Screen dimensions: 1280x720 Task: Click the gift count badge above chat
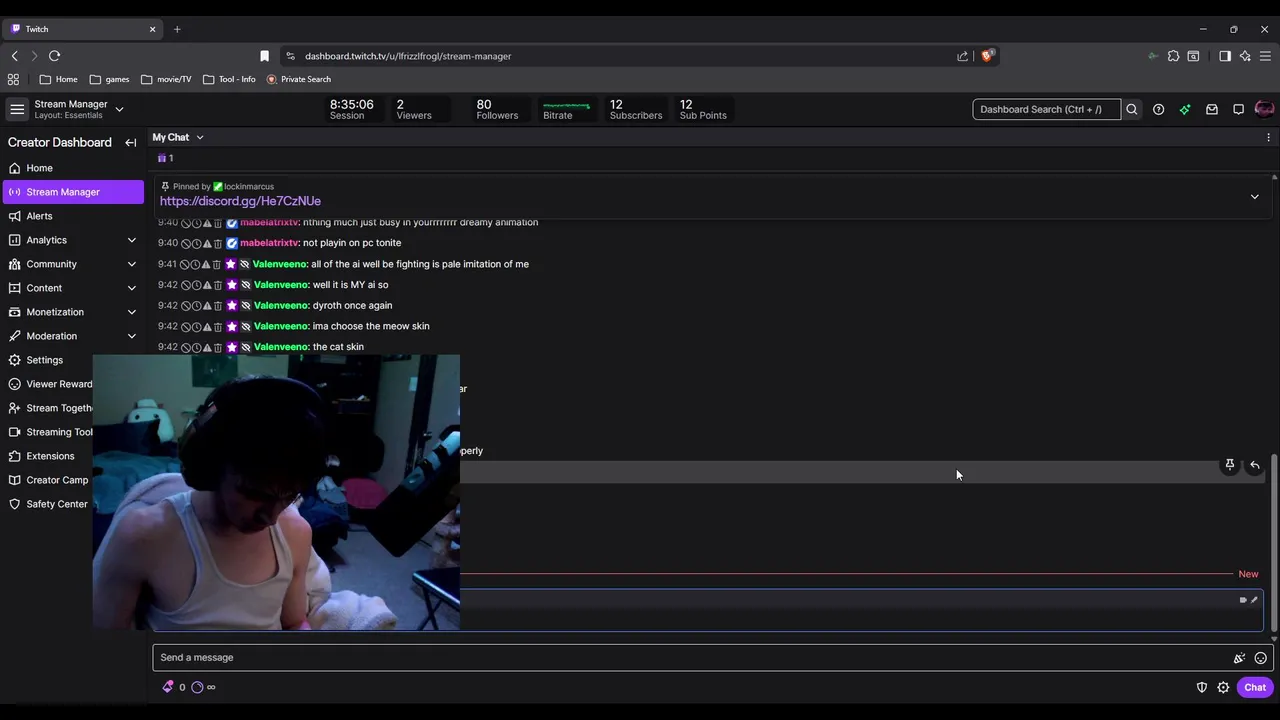click(165, 158)
